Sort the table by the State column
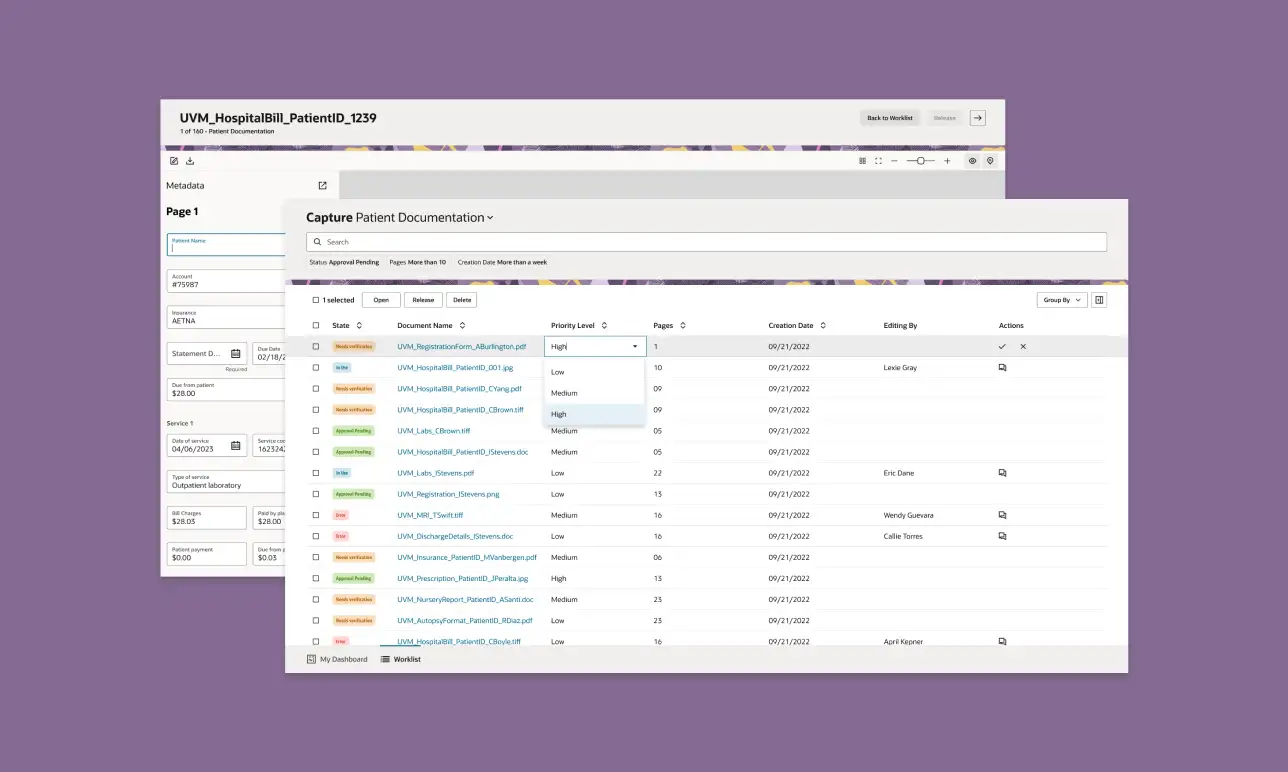 click(x=359, y=325)
